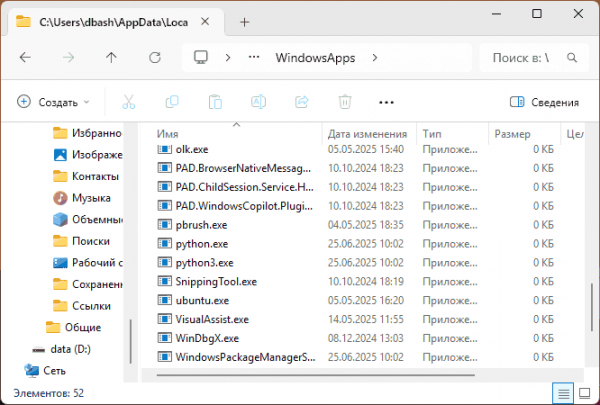The height and width of the screenshot is (405, 600).
Task: Click the horizontal scrollbar of file list
Action: pos(316,375)
